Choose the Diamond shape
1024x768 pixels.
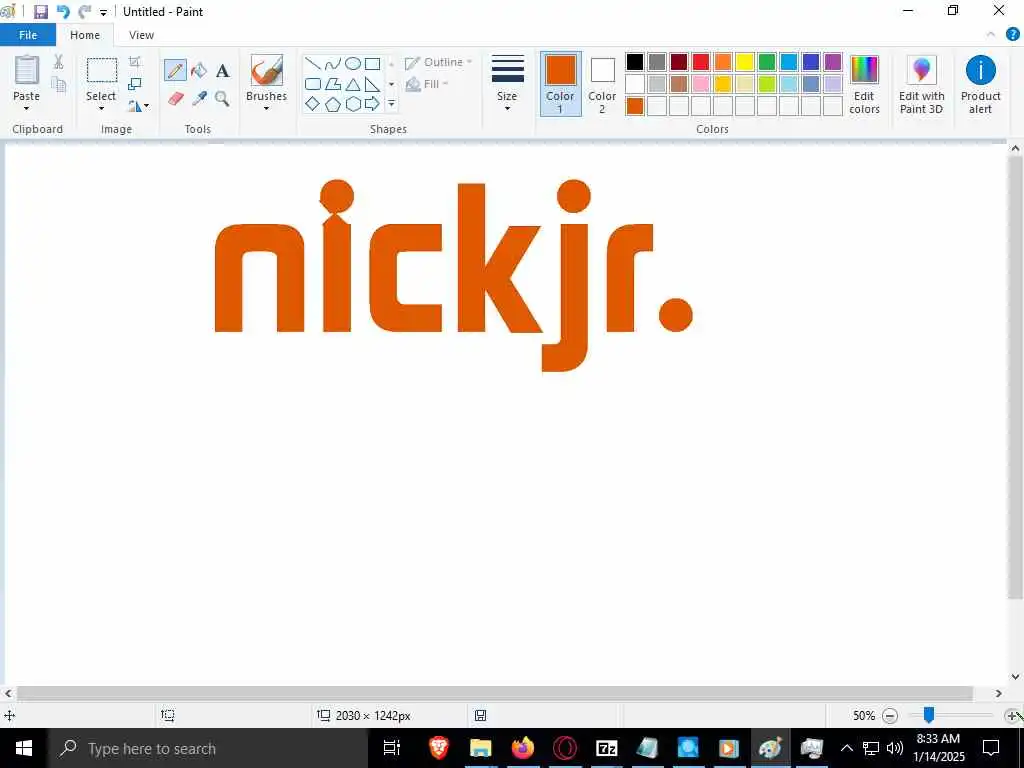pos(313,104)
